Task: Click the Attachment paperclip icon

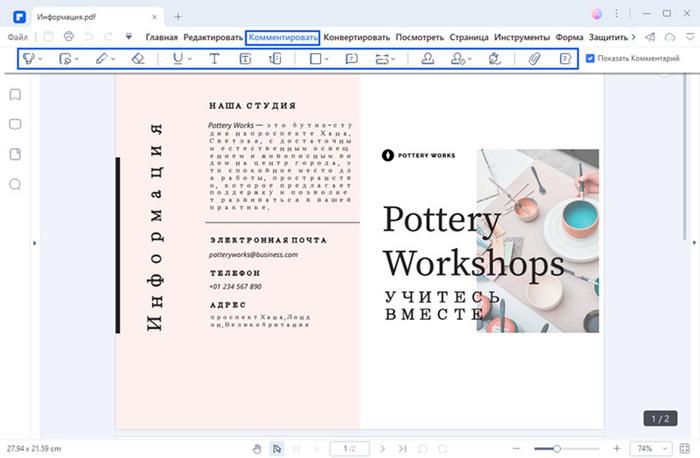Action: point(534,59)
